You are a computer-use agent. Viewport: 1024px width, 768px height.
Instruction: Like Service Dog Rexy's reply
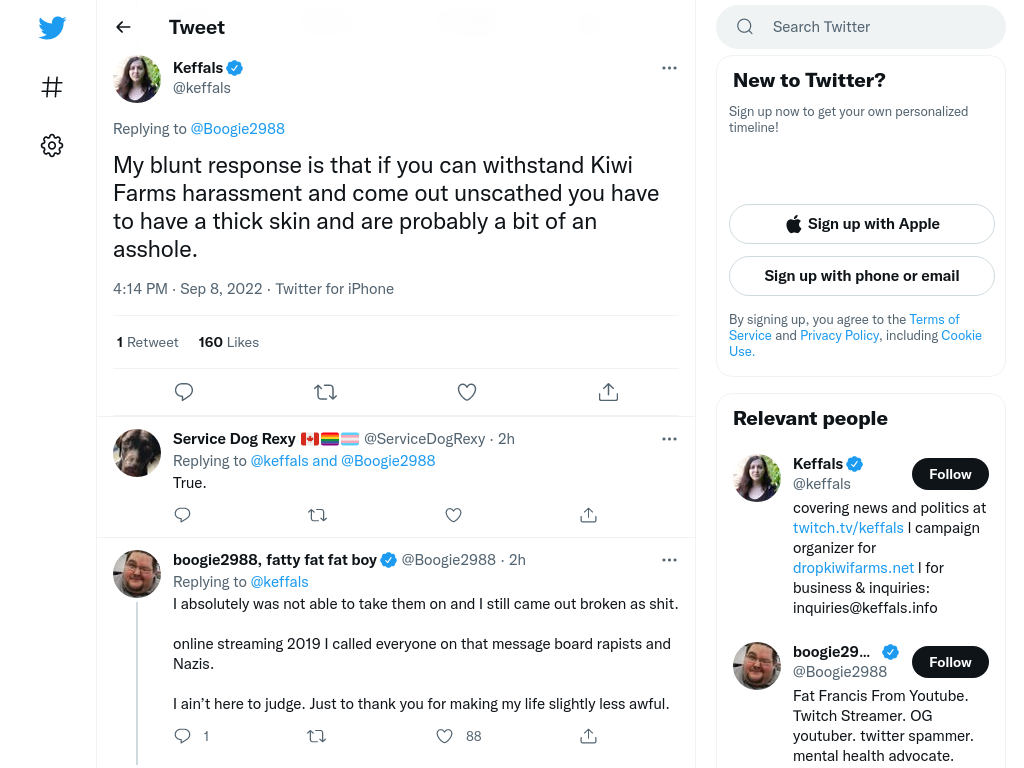pos(453,515)
